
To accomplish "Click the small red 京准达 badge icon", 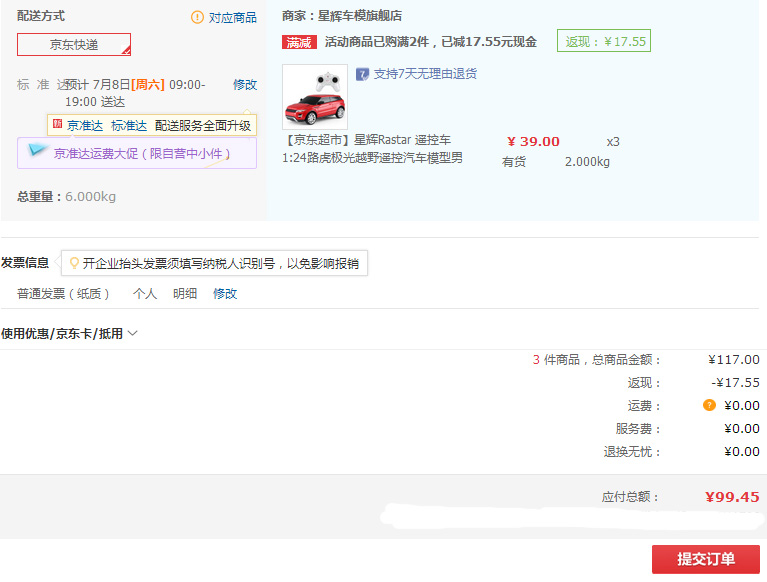I will 57,125.
